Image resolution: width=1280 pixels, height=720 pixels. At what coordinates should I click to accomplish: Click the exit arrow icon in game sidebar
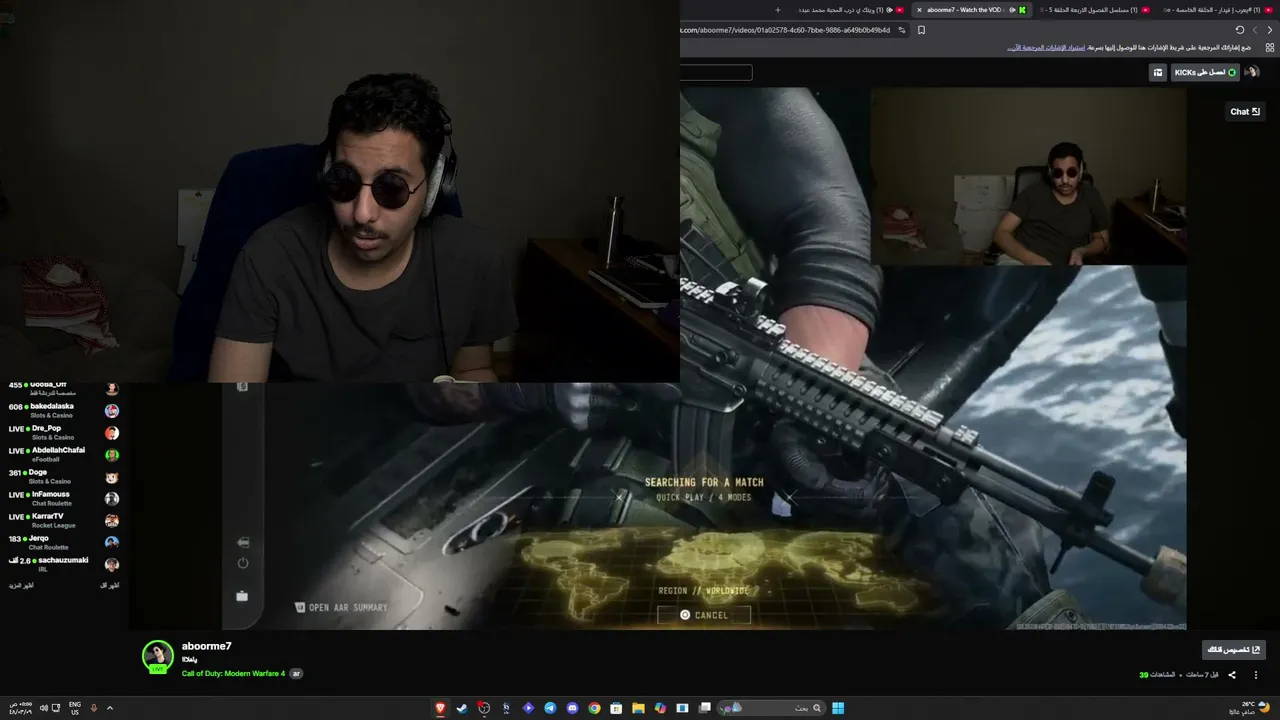pyautogui.click(x=242, y=542)
